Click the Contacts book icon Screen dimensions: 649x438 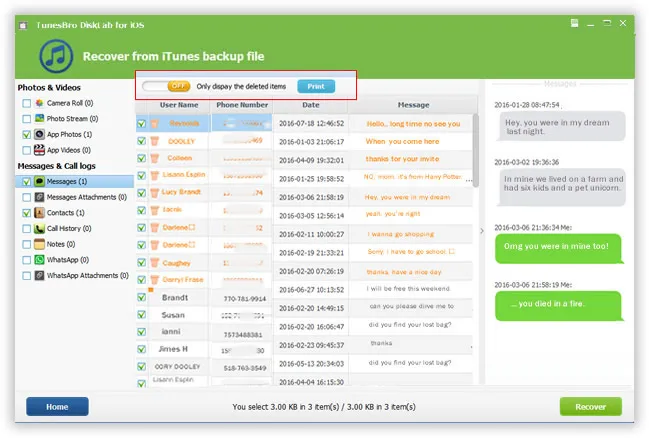coord(39,213)
